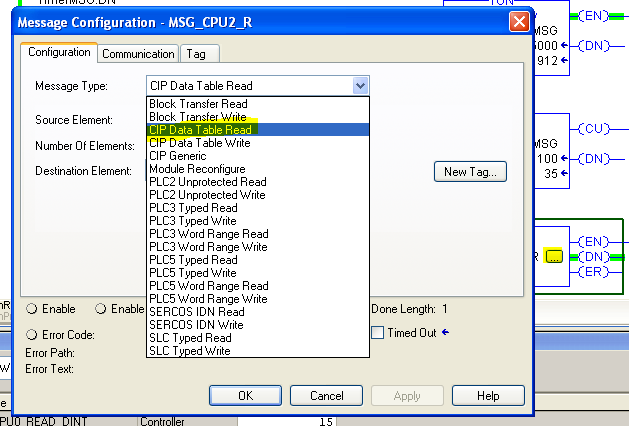
Task: Select PLC3 Typed Read option
Action: click(x=258, y=208)
